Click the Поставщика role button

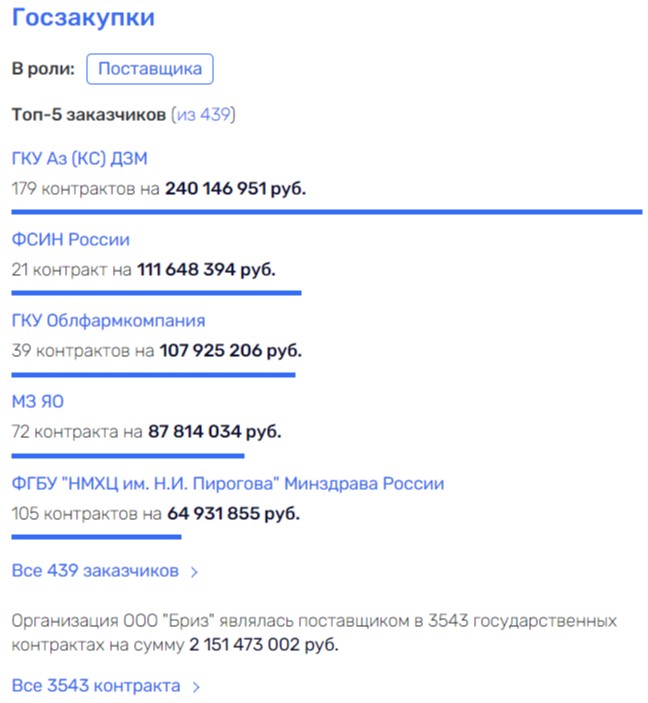(150, 69)
